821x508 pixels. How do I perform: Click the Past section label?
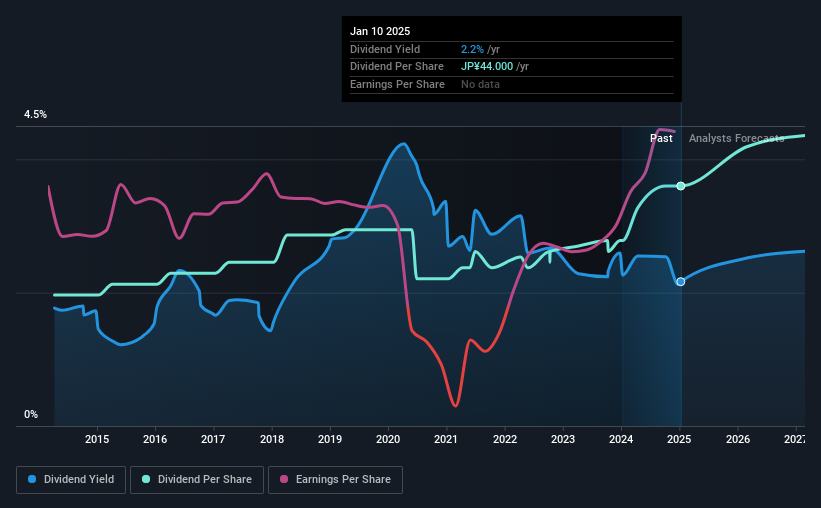coord(661,138)
